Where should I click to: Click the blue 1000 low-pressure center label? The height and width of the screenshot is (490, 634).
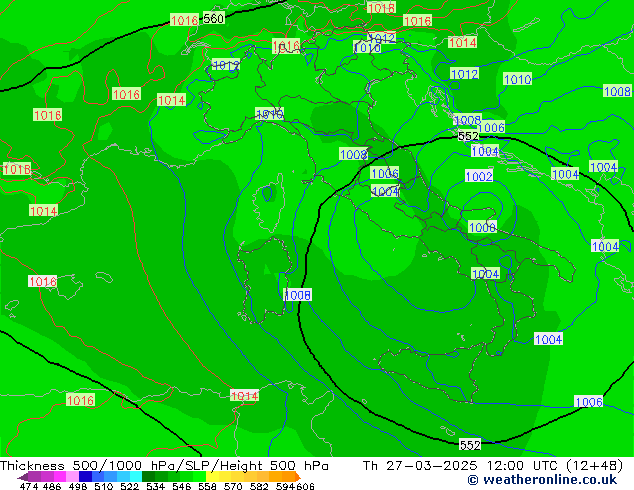click(482, 228)
